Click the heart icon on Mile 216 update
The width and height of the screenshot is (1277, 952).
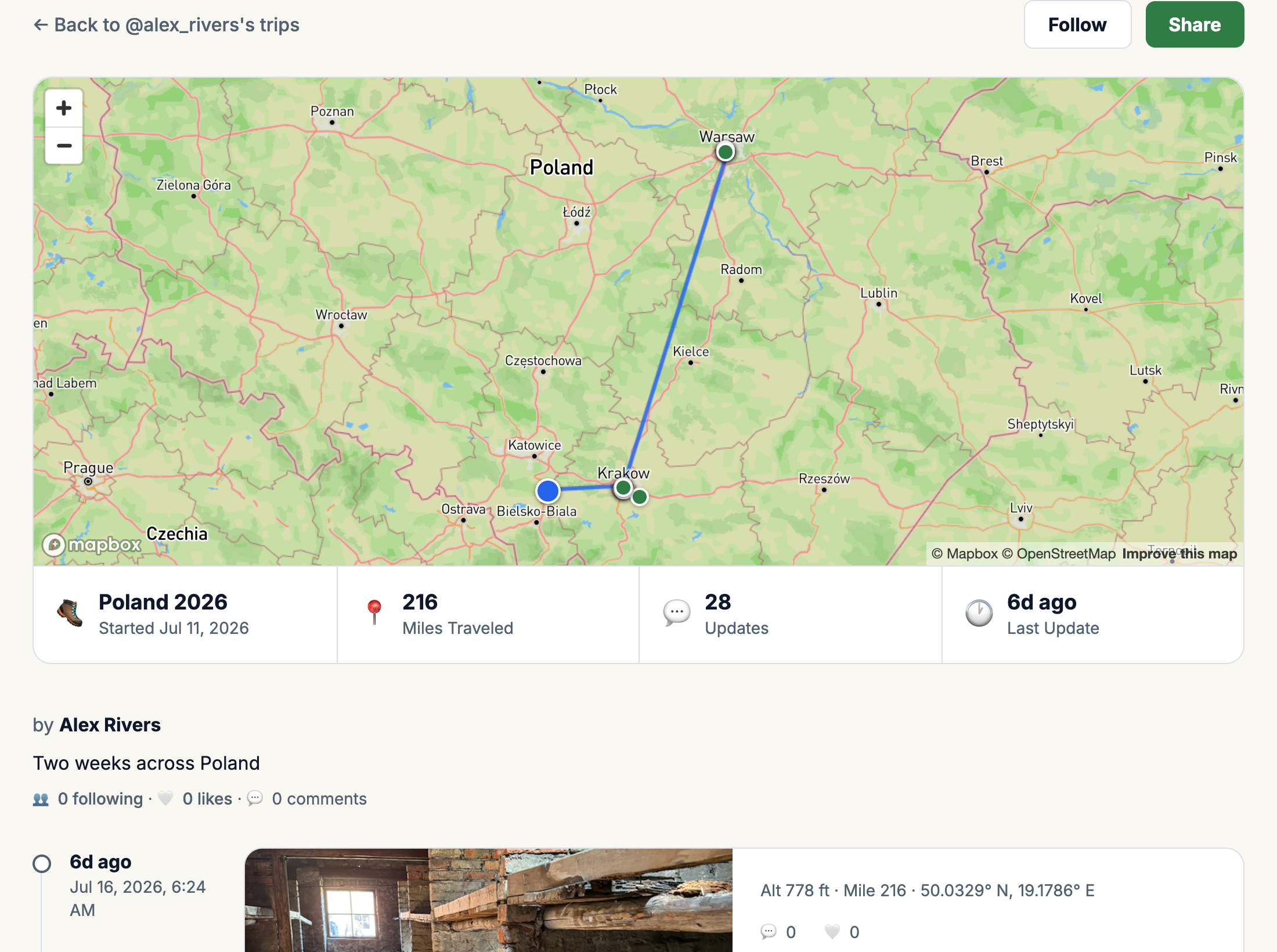pyautogui.click(x=832, y=932)
